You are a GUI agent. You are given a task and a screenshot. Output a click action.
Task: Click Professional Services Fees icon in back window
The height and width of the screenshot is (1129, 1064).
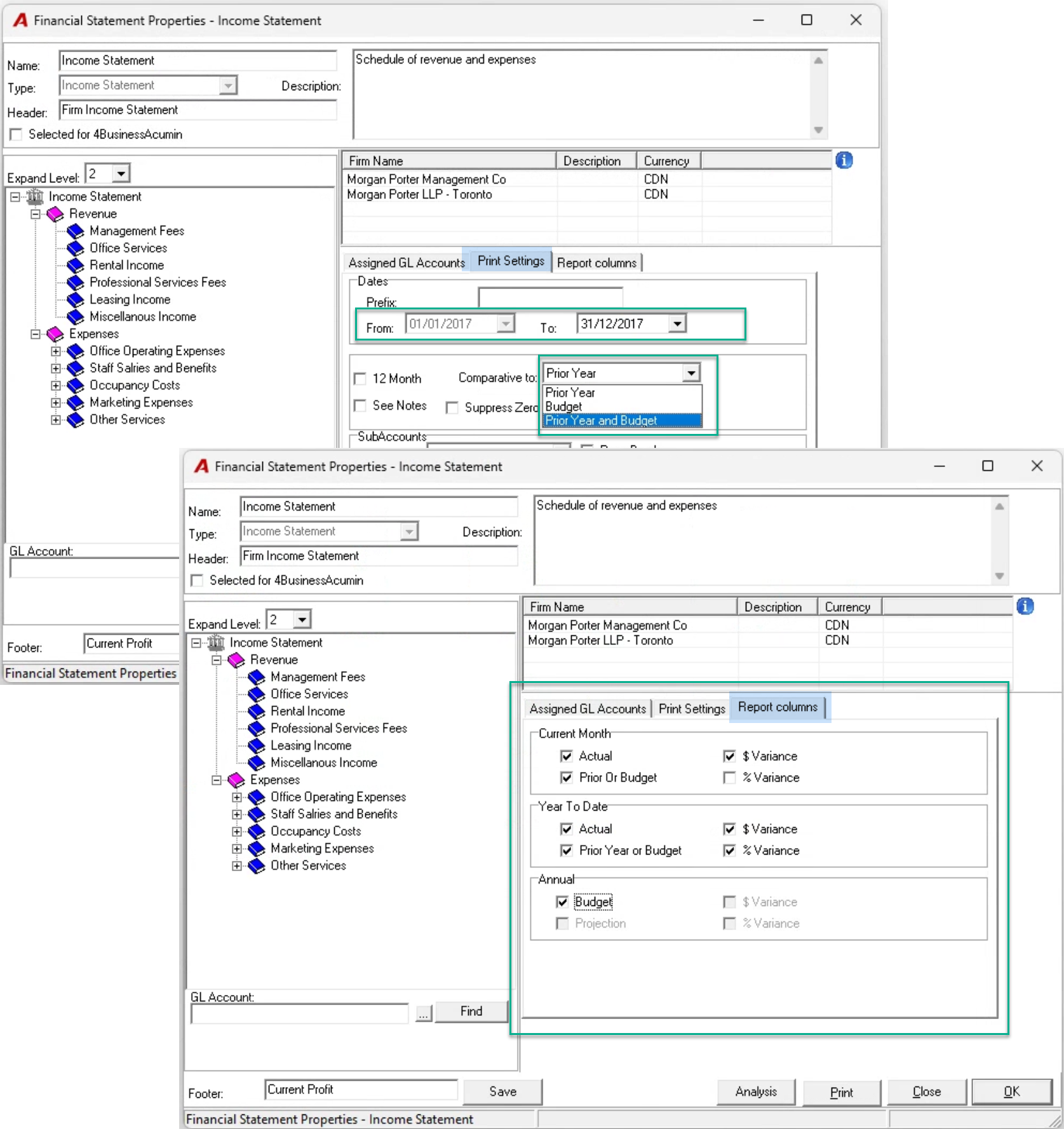pyautogui.click(x=76, y=282)
